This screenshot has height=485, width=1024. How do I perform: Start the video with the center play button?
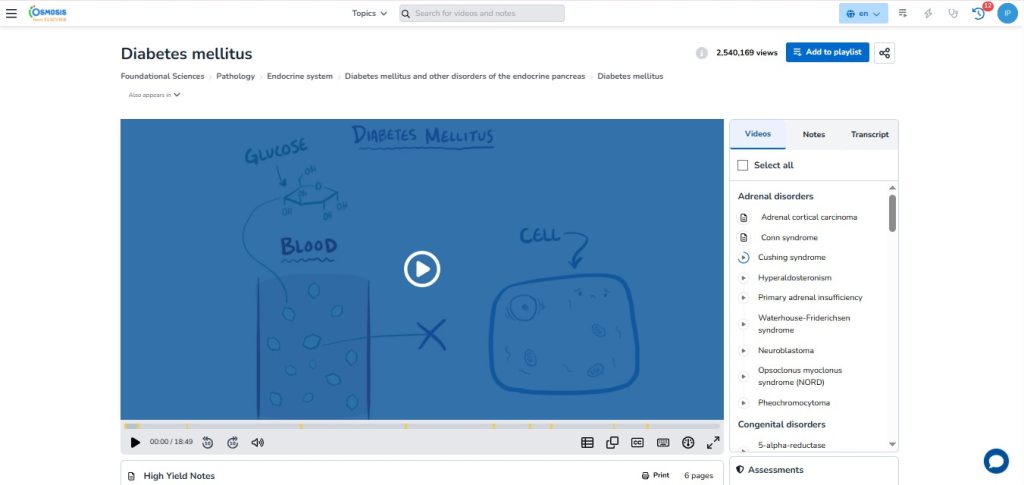click(x=422, y=269)
